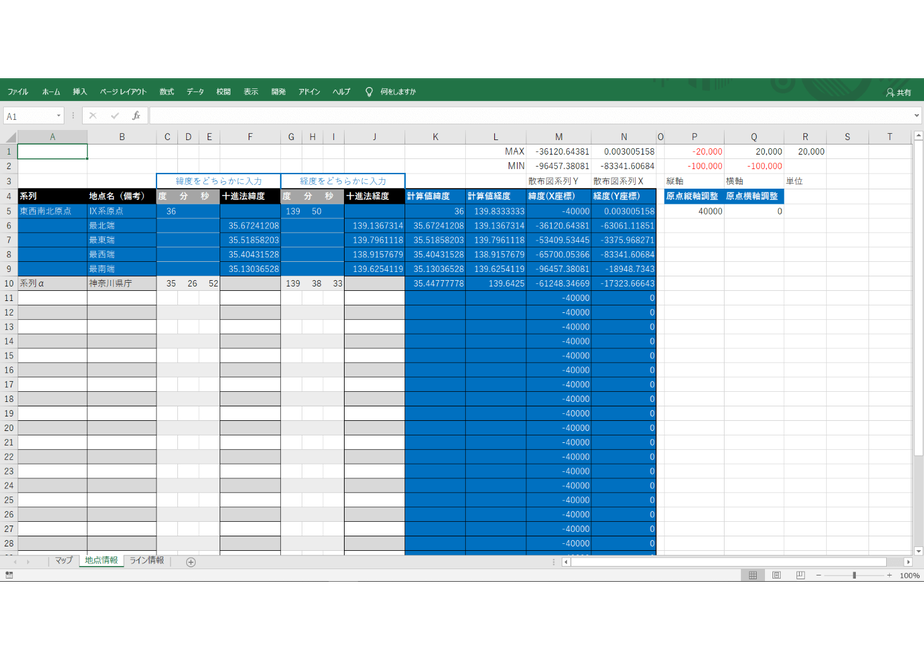Image resolution: width=924 pixels, height=660 pixels.
Task: Select column M header
Action: pos(559,137)
